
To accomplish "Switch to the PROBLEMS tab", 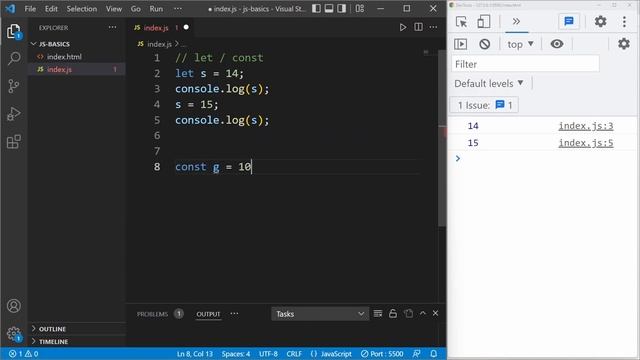I will 152,314.
